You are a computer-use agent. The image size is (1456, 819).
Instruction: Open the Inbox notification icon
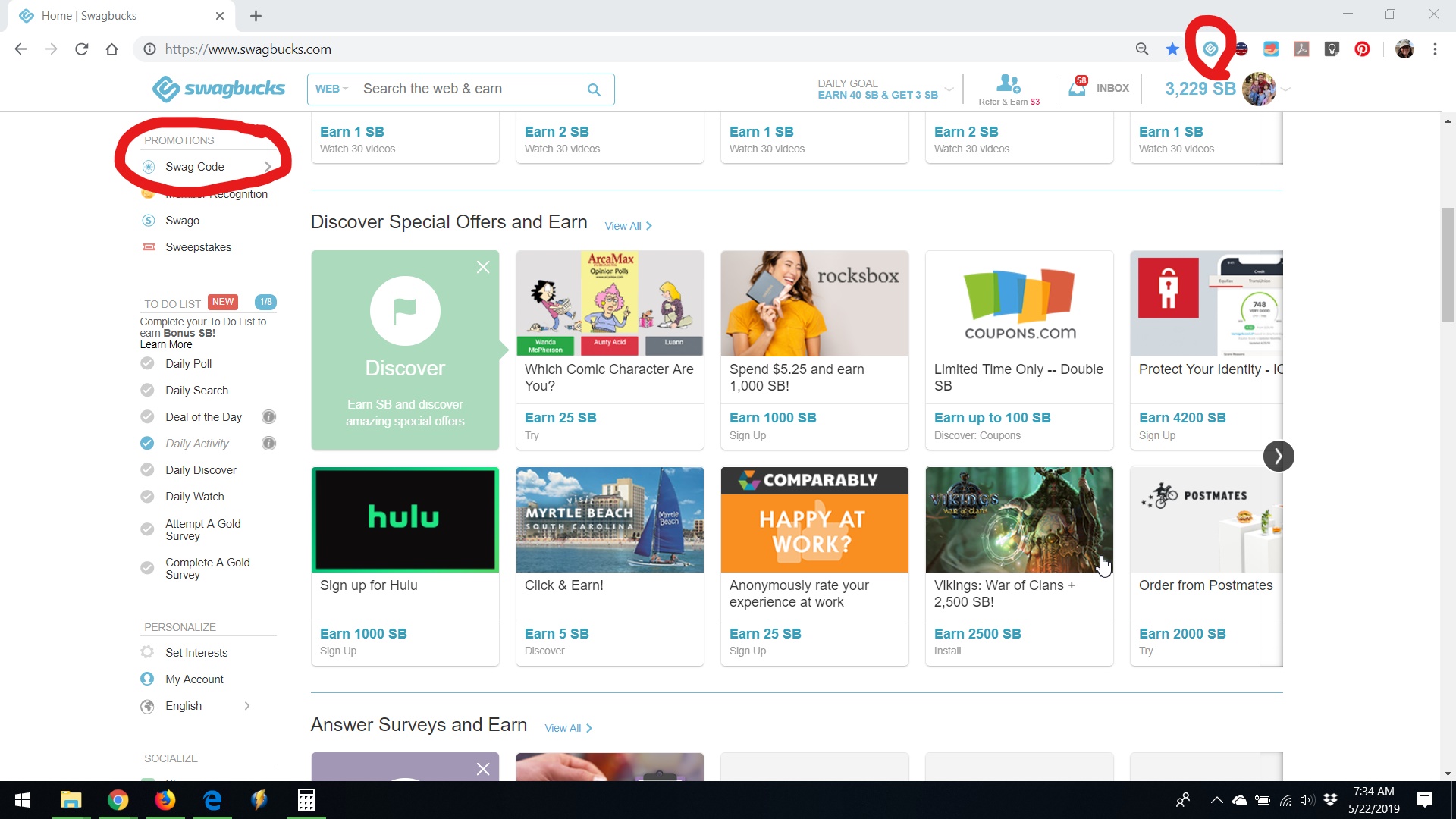pyautogui.click(x=1078, y=87)
